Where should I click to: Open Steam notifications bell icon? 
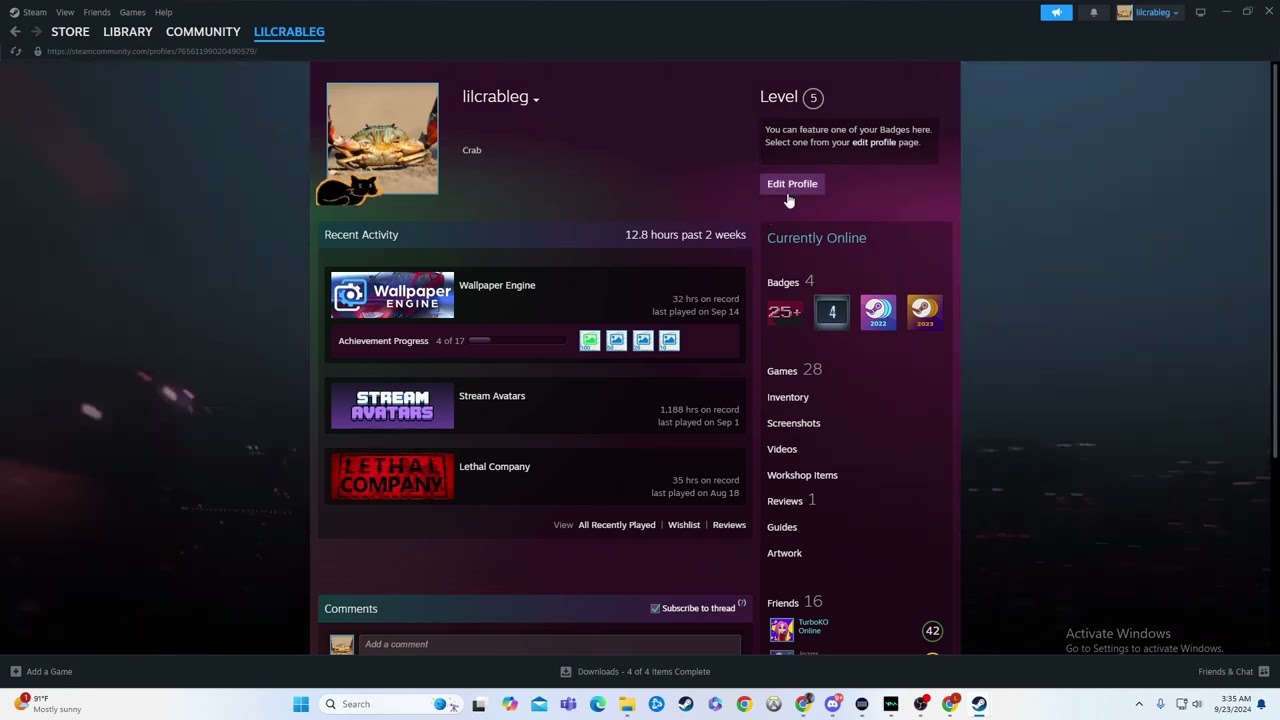[x=1093, y=12]
